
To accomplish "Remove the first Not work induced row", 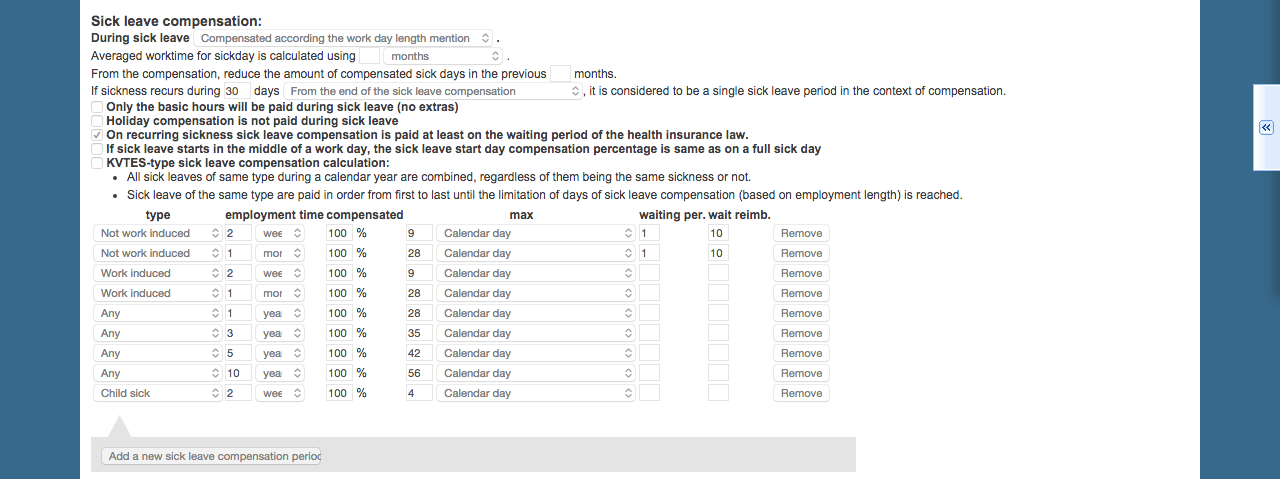I will pos(801,233).
